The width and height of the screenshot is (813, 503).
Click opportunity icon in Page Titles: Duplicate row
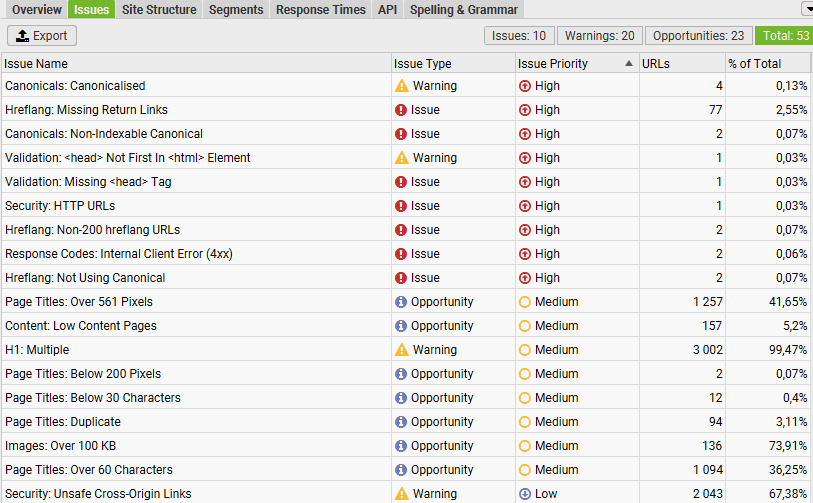(x=401, y=422)
